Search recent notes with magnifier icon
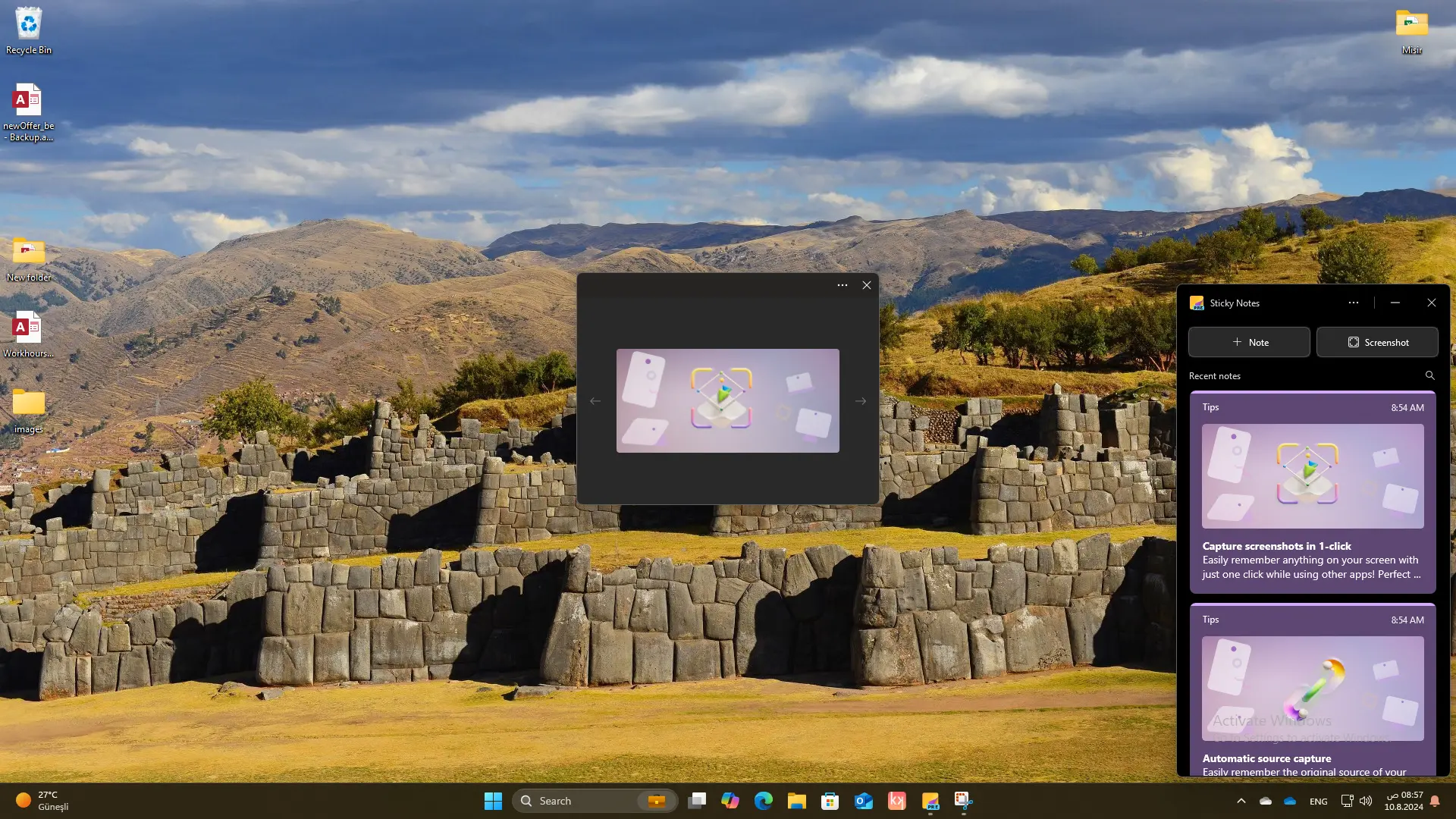This screenshot has height=819, width=1456. point(1429,375)
